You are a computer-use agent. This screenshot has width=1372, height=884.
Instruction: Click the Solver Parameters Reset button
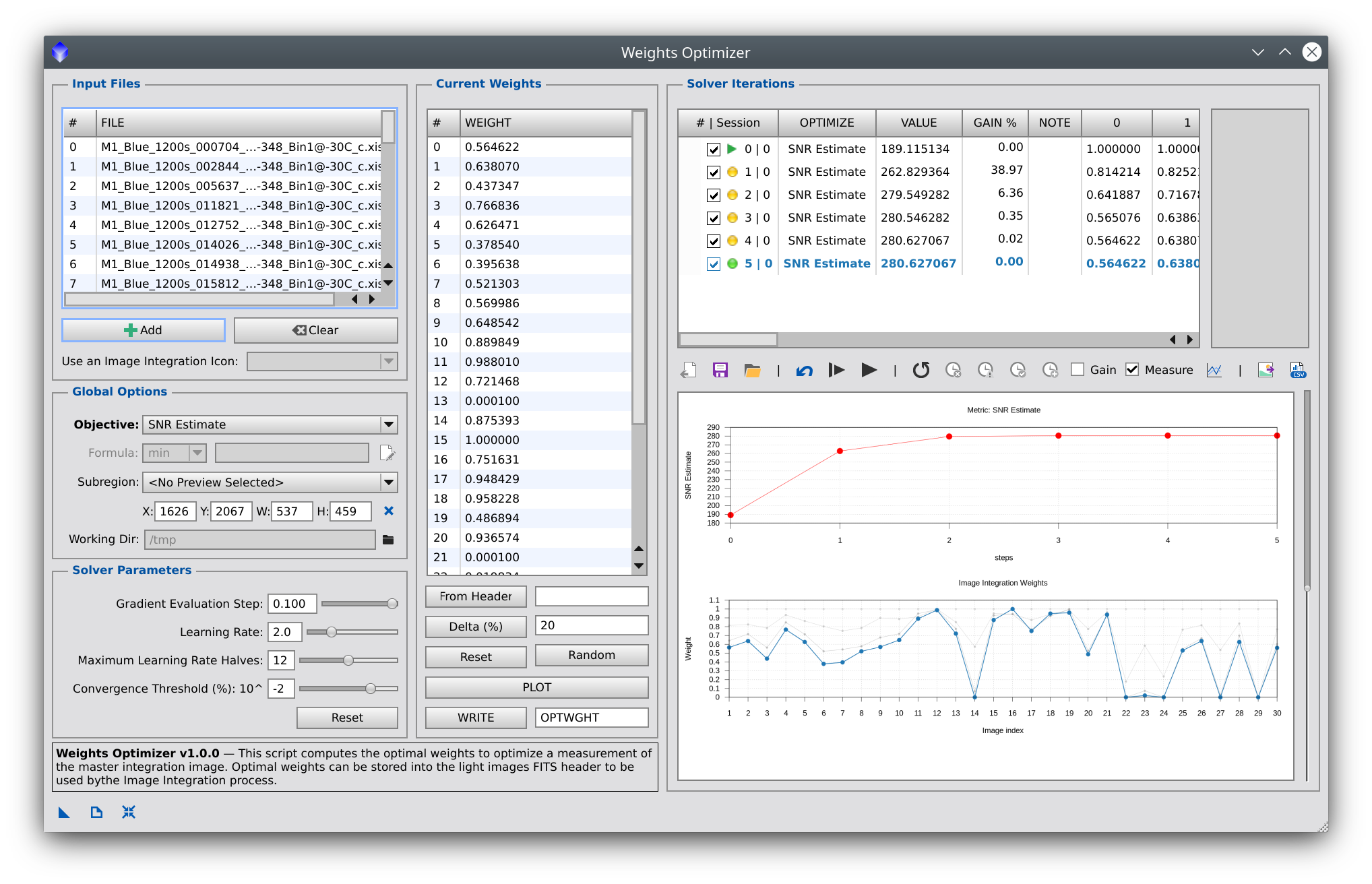(347, 718)
